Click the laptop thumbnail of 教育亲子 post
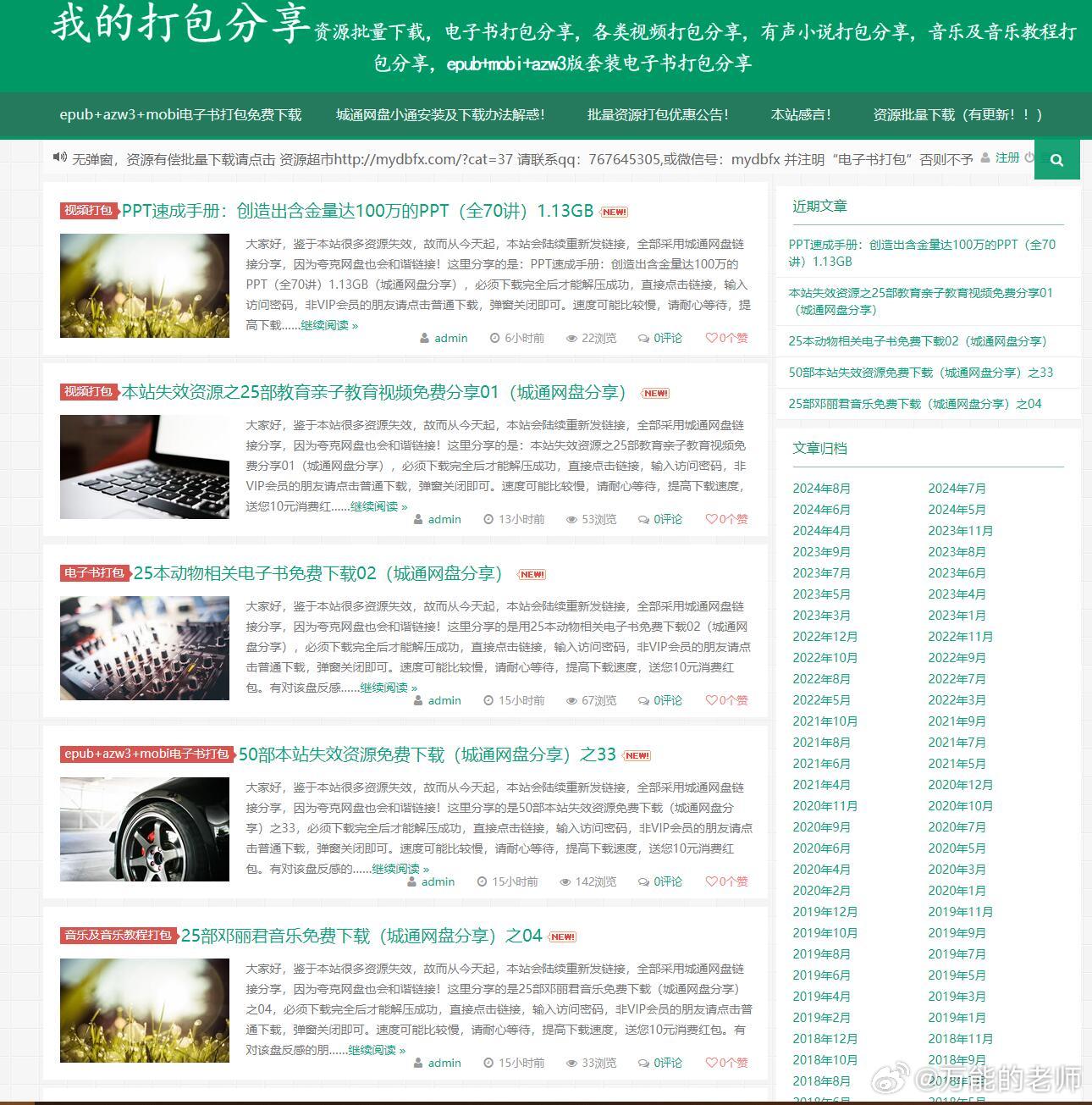Viewport: 1092px width, 1105px height. coord(145,467)
